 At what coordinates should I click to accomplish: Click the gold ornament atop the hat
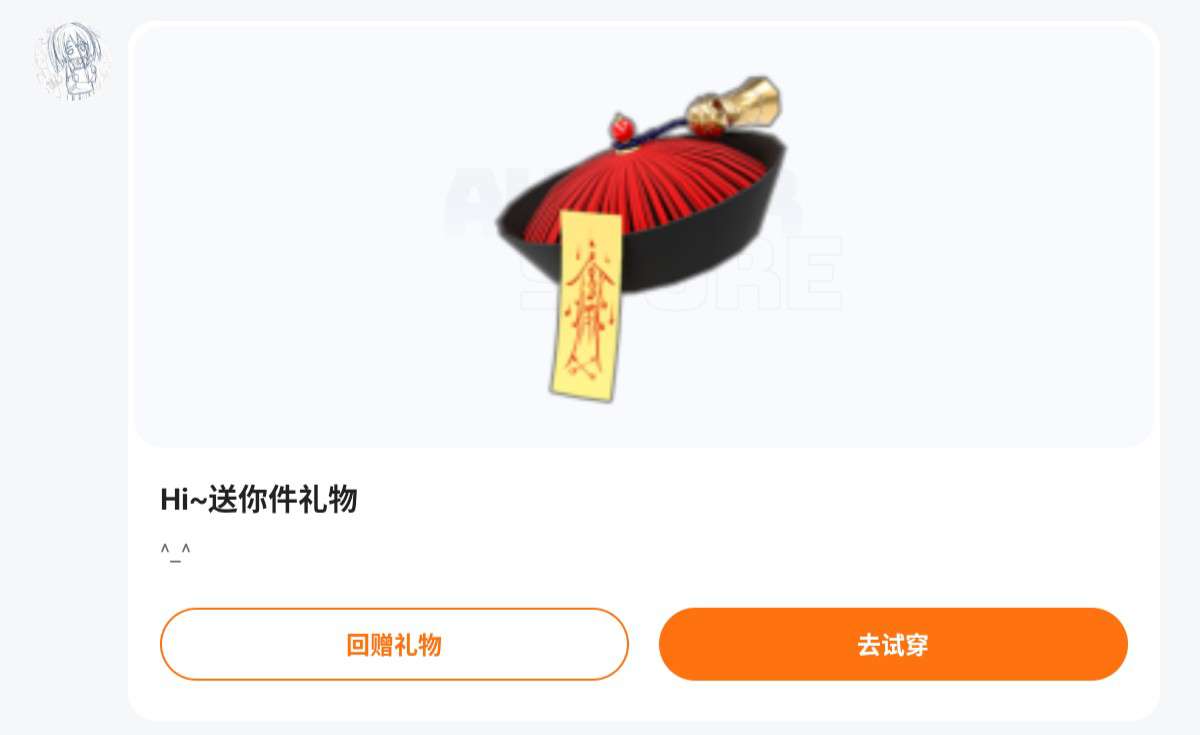pyautogui.click(x=733, y=105)
